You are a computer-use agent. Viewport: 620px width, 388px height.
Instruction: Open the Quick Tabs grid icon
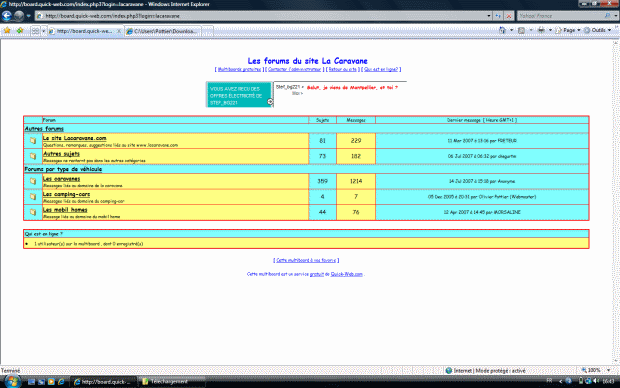tap(35, 30)
